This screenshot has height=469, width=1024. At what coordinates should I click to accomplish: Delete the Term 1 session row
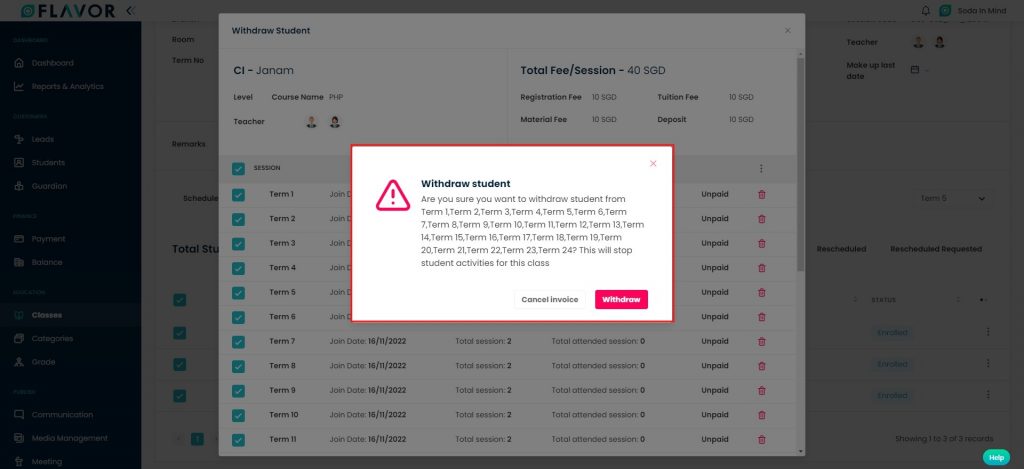(761, 194)
